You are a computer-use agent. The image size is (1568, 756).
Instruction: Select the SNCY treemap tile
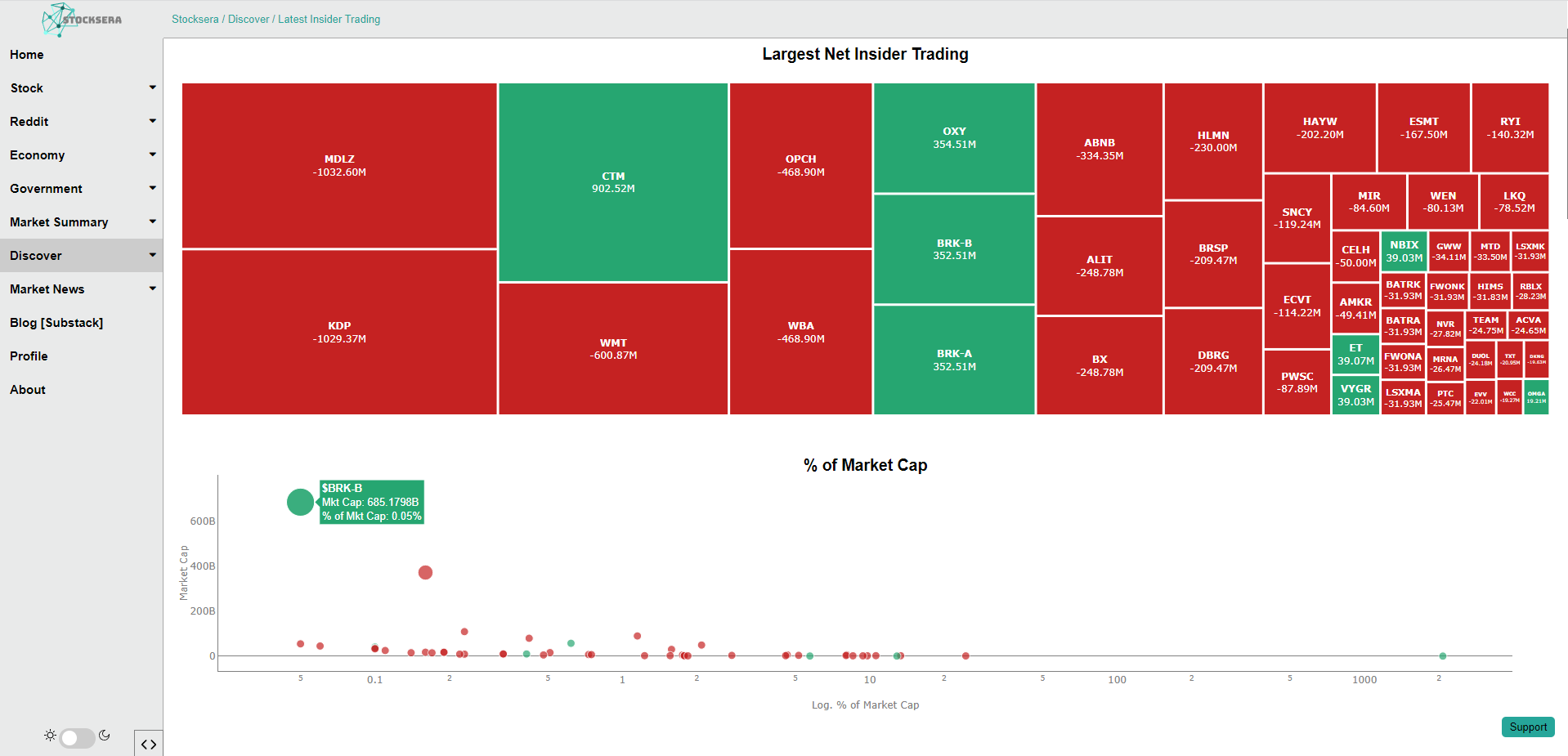pos(1297,218)
